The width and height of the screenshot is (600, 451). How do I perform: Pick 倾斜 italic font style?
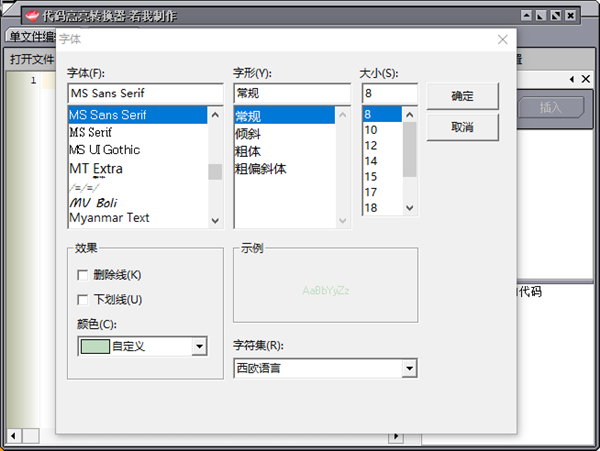click(x=248, y=133)
